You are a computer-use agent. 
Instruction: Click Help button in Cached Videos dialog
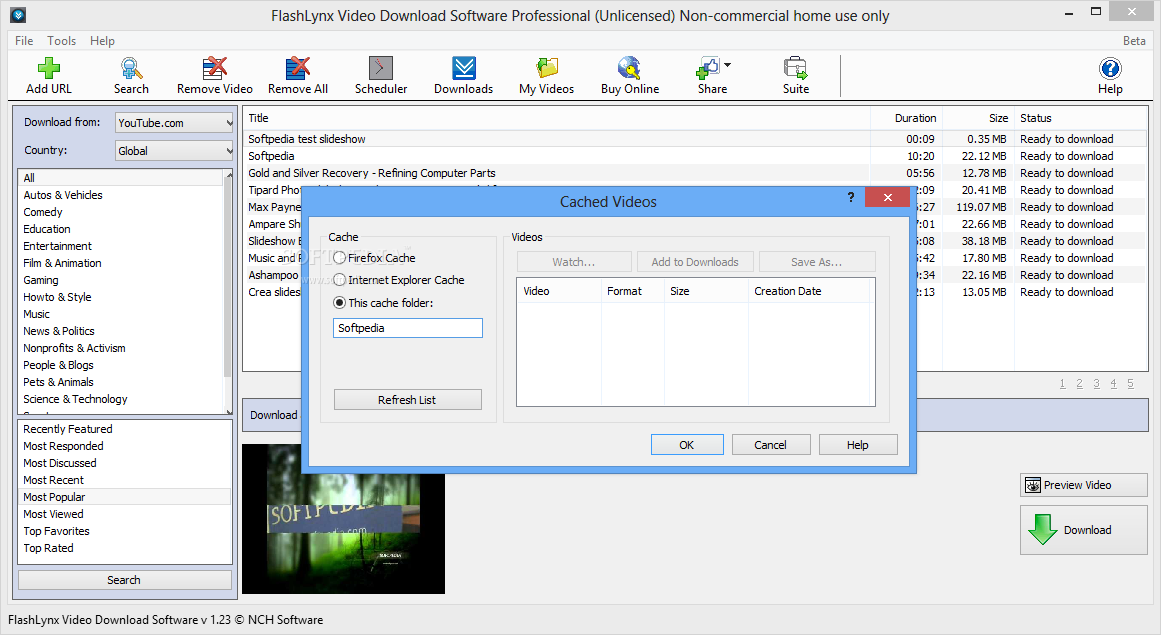[858, 445]
